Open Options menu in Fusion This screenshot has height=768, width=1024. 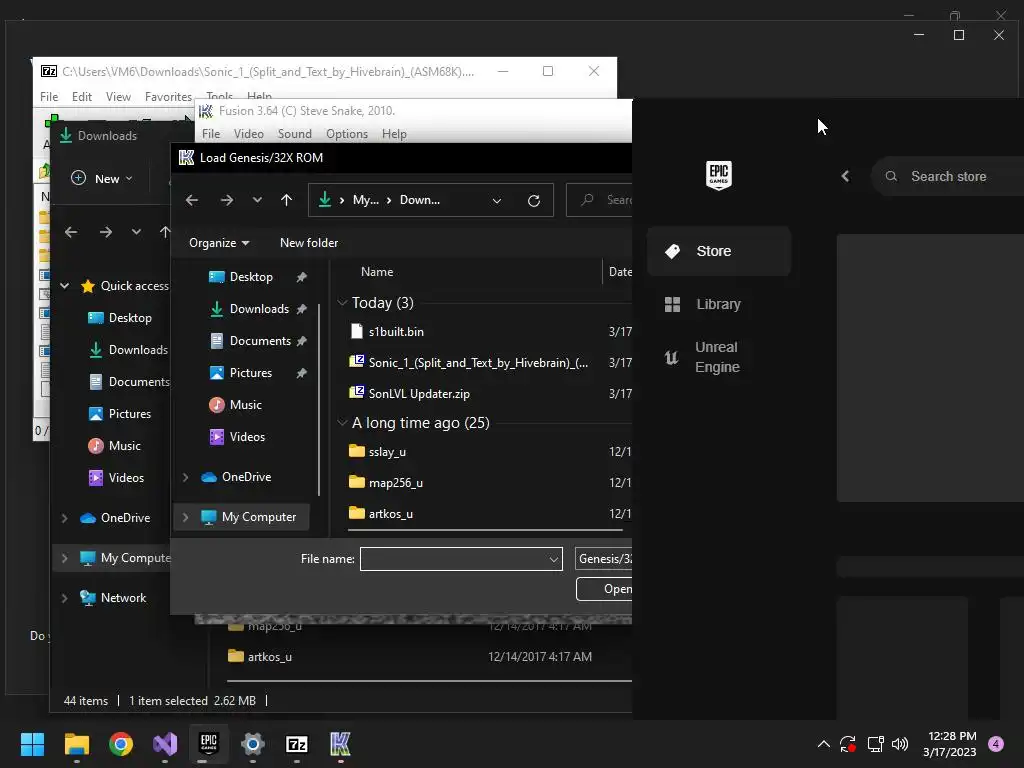tap(347, 134)
